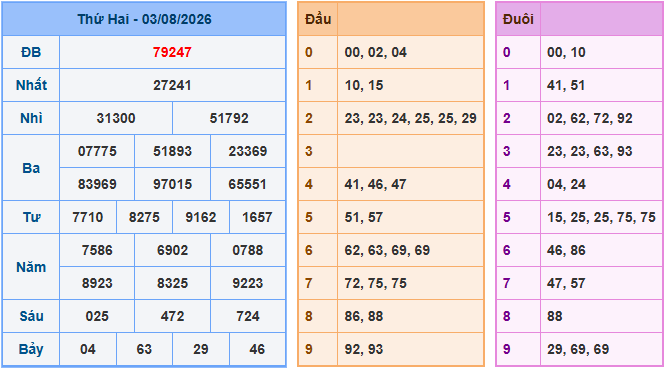Viewport: 666px width, 370px height.
Task: Click Đuôi values 15, 25, 25, 75, 75
Action: point(601,217)
